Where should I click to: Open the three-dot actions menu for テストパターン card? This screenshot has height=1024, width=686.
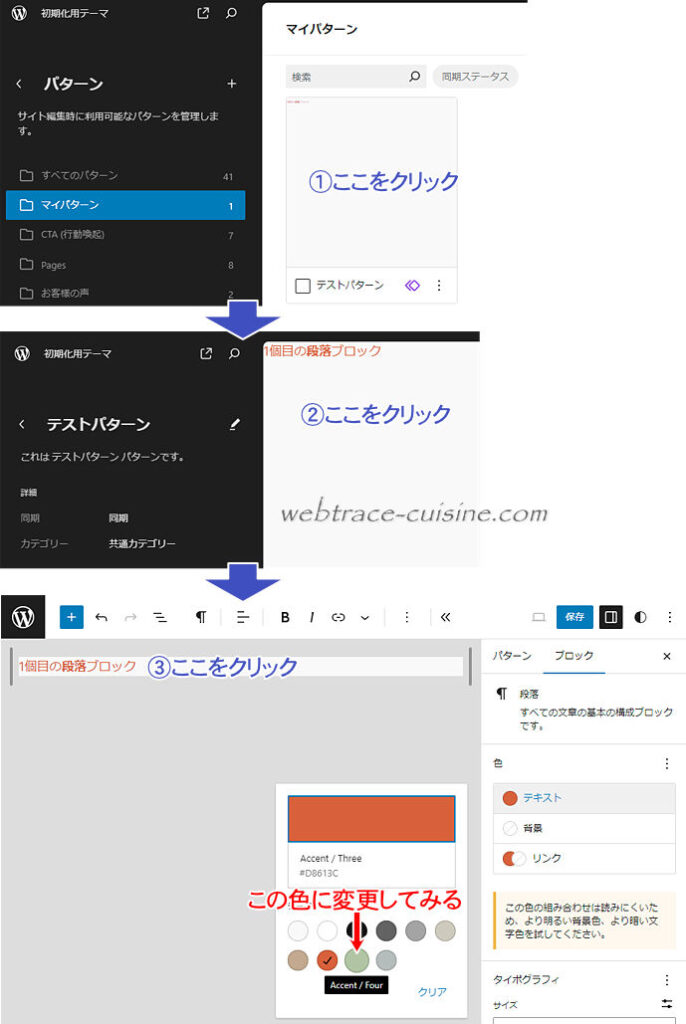pyautogui.click(x=439, y=285)
